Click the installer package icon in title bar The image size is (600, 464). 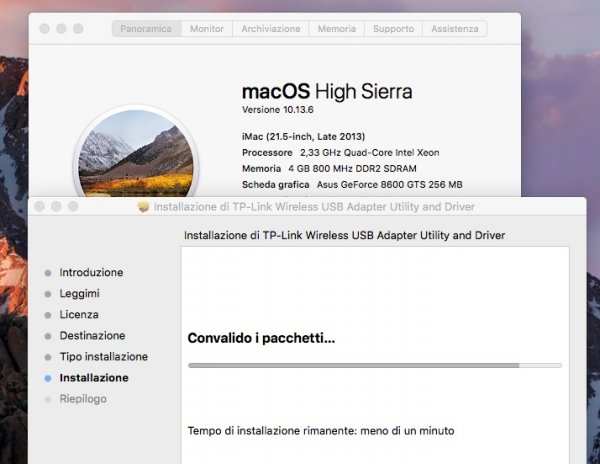click(x=143, y=207)
